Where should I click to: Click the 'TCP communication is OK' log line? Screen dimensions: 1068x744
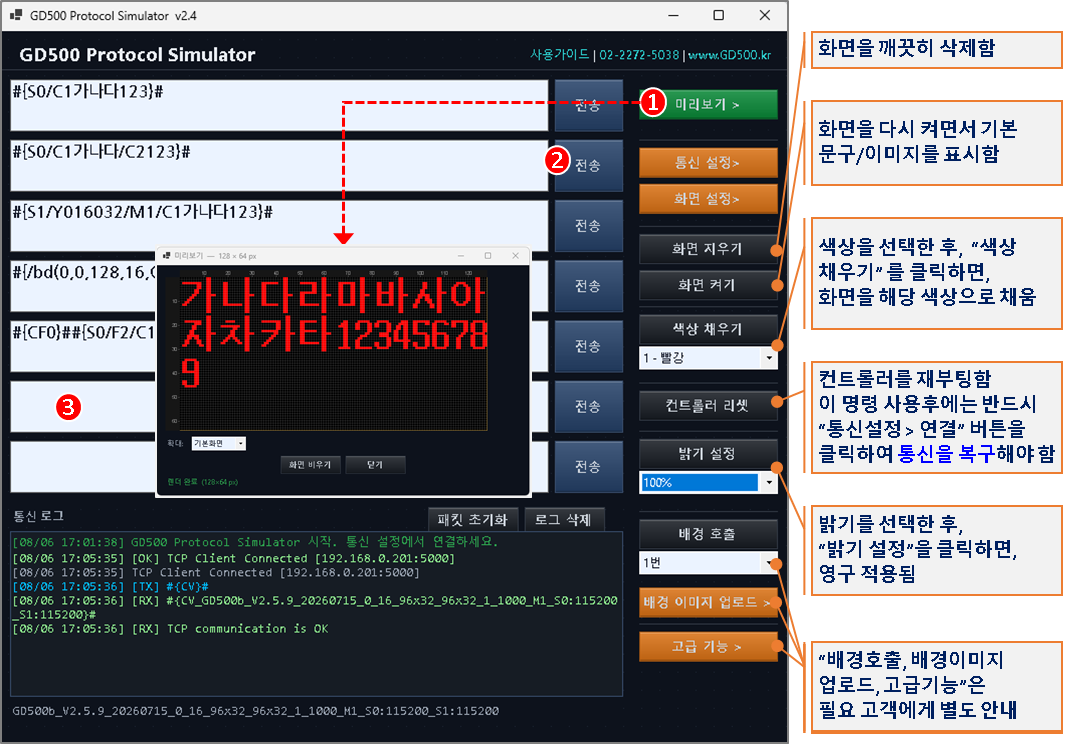(x=170, y=629)
